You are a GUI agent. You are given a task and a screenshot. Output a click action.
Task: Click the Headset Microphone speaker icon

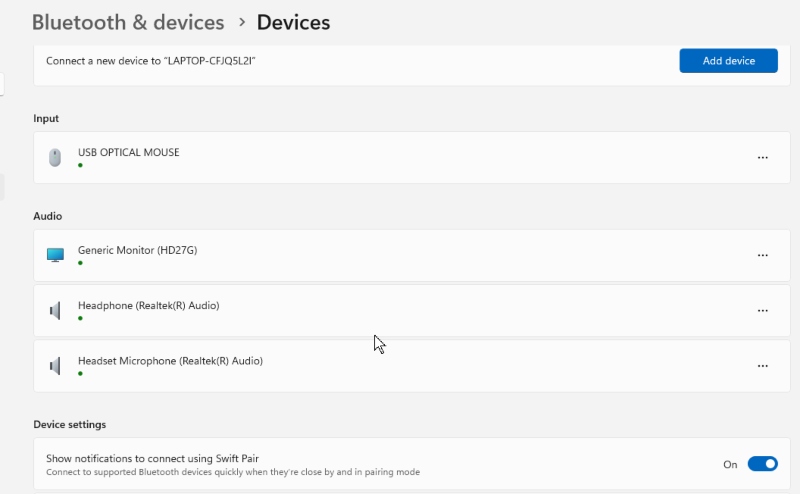point(55,366)
